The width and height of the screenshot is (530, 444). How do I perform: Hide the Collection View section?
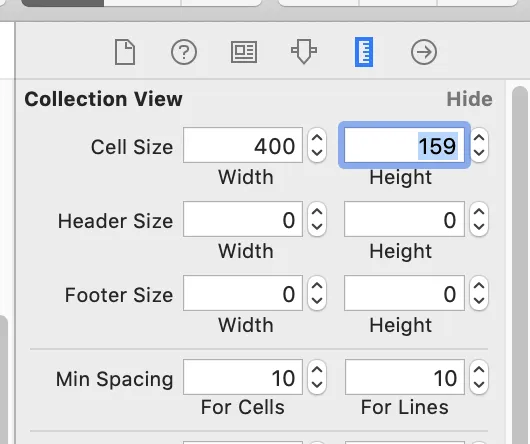(x=469, y=99)
